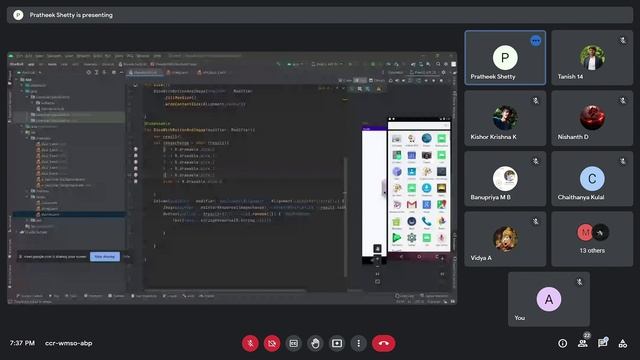Toggle closed captions

pyautogui.click(x=293, y=343)
